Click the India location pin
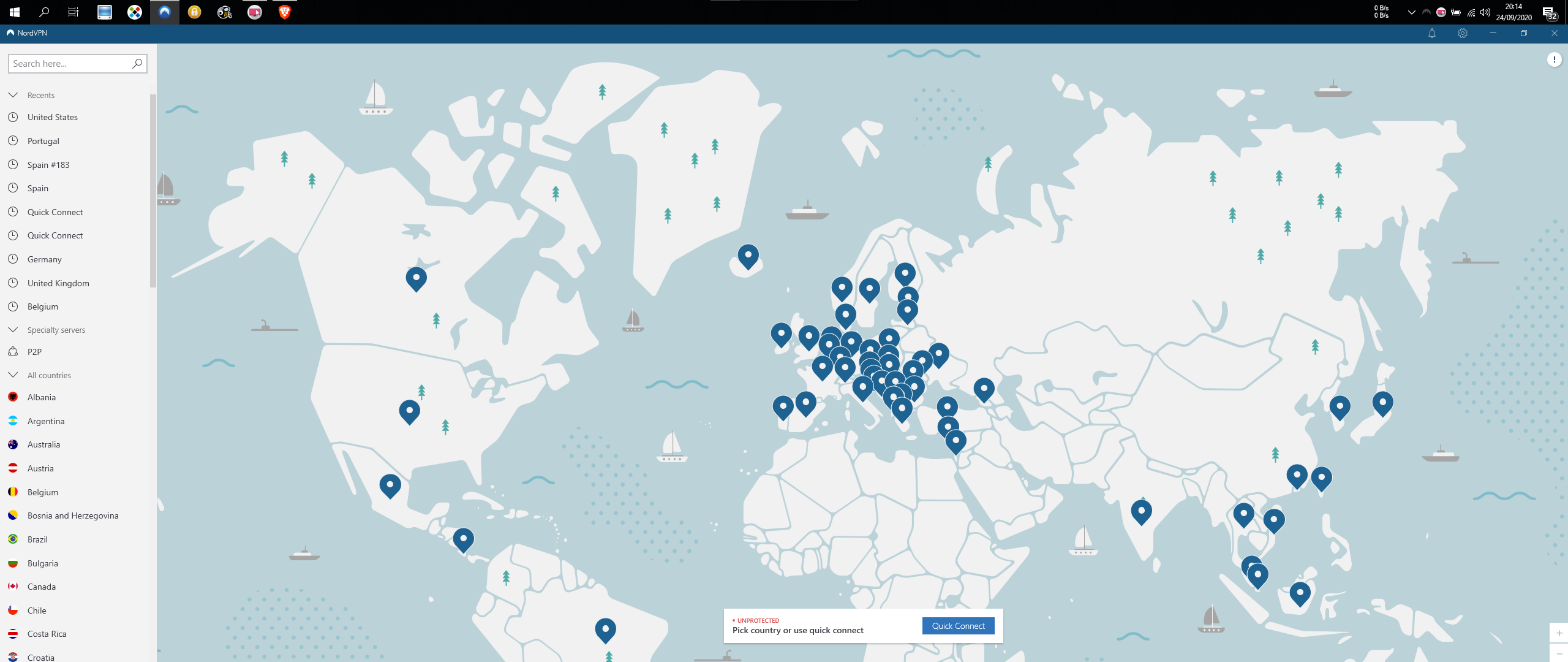 click(1141, 511)
